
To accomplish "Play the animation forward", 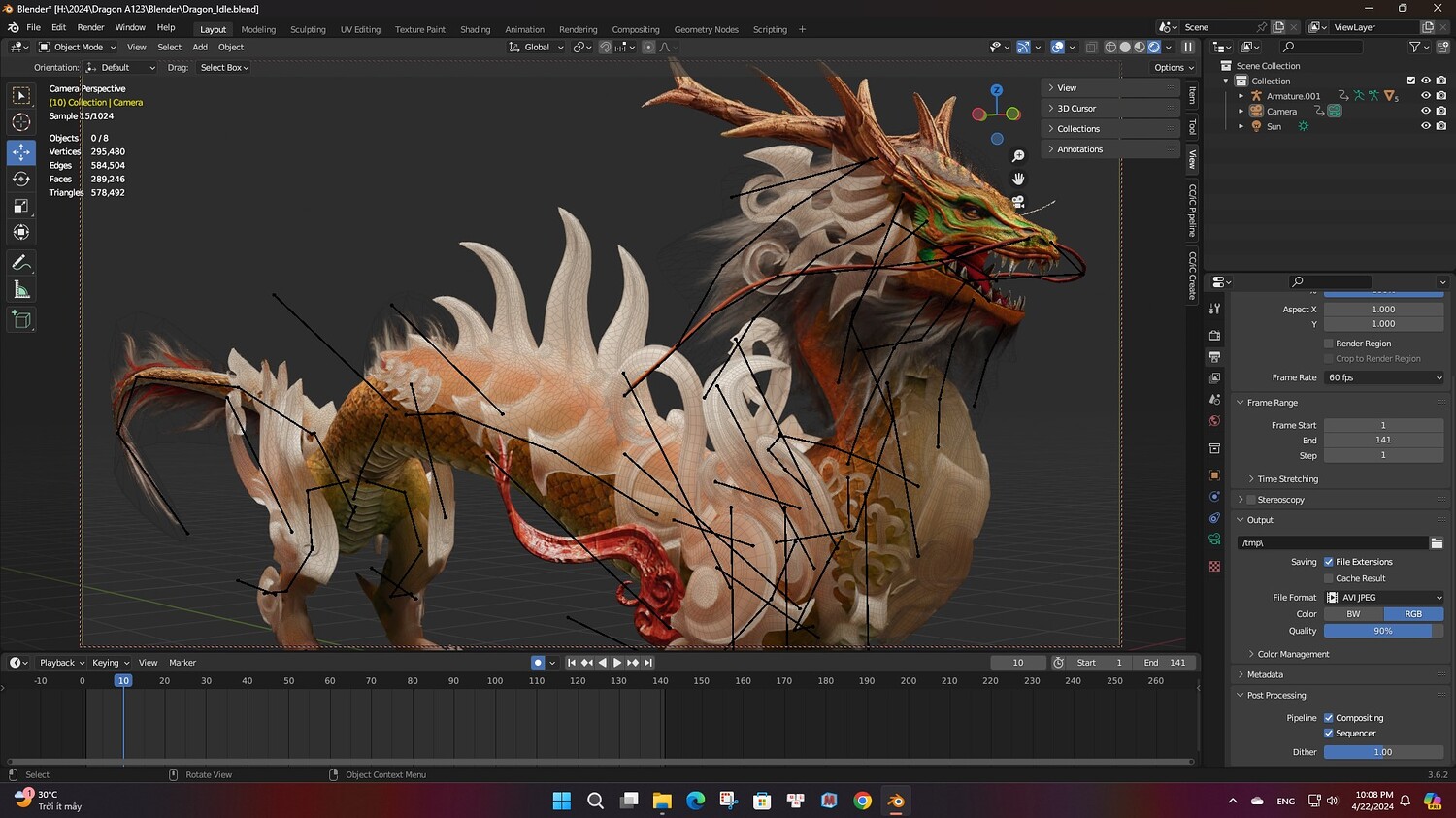I will (x=617, y=663).
